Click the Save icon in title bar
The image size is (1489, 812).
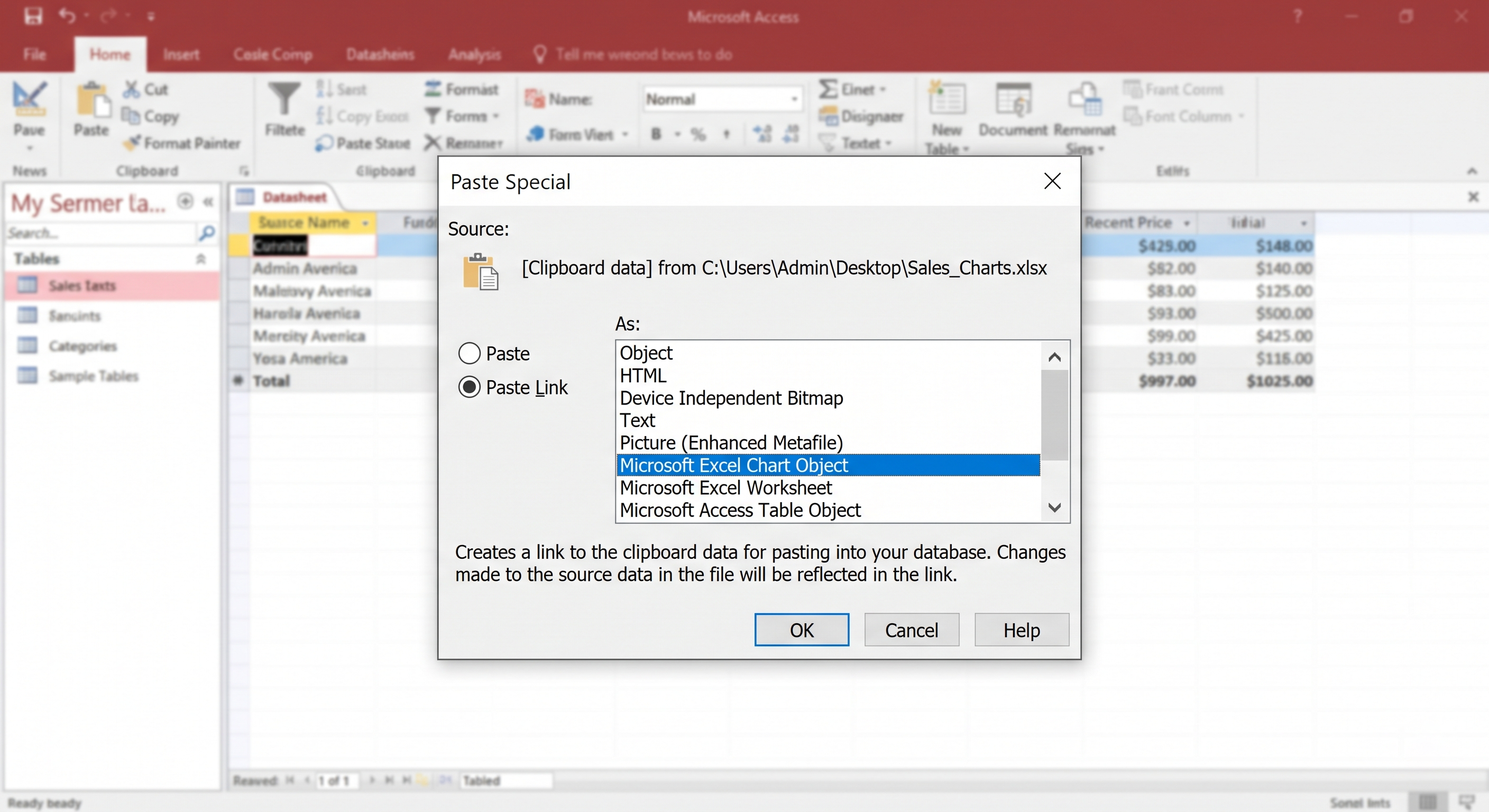click(x=33, y=16)
